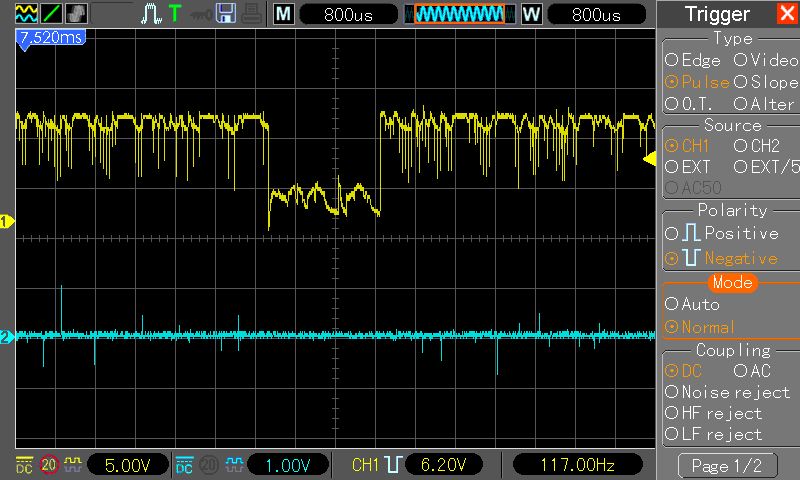
Task: Close the Trigger panel
Action: tap(787, 13)
